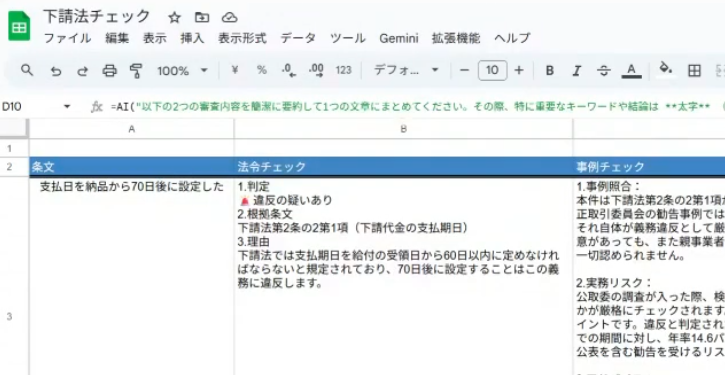The height and width of the screenshot is (375, 725).
Task: Open the データ menu
Action: (298, 38)
